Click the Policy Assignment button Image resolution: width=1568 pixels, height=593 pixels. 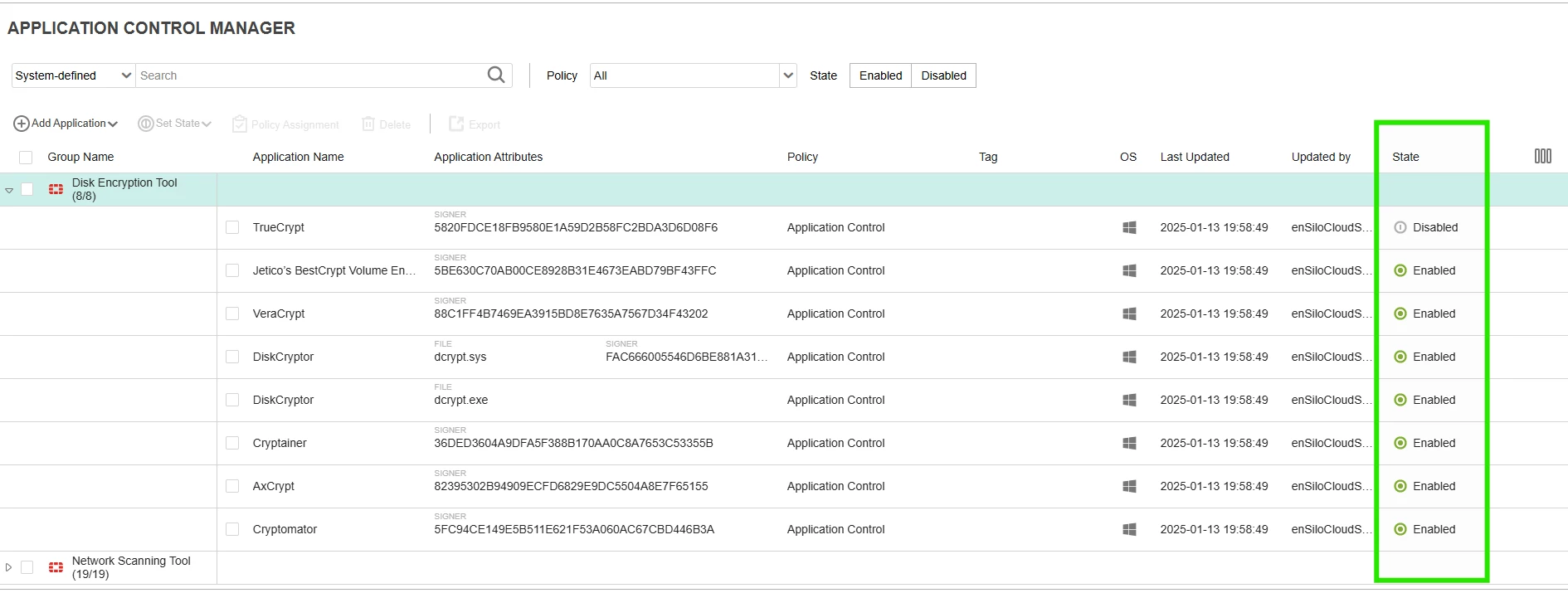[x=285, y=124]
